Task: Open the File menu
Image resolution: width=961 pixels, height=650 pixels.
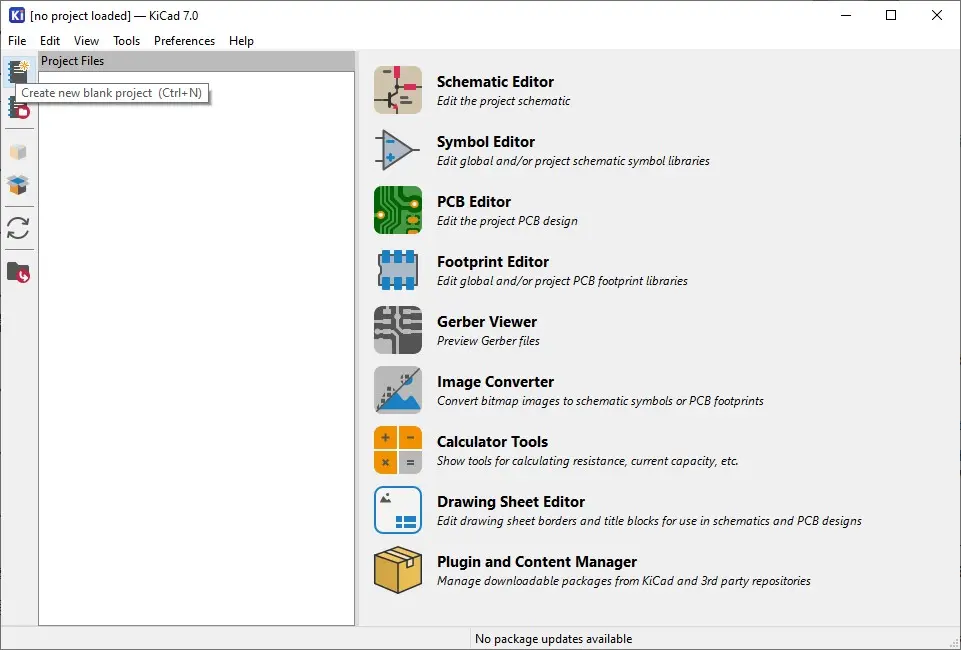Action: coord(17,41)
